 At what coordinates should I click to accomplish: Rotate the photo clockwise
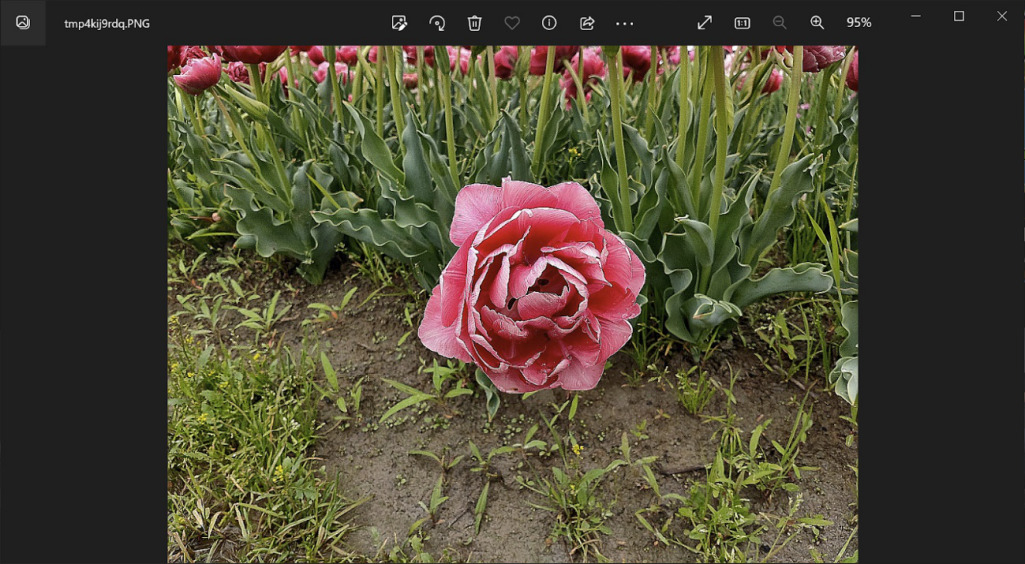click(x=437, y=23)
